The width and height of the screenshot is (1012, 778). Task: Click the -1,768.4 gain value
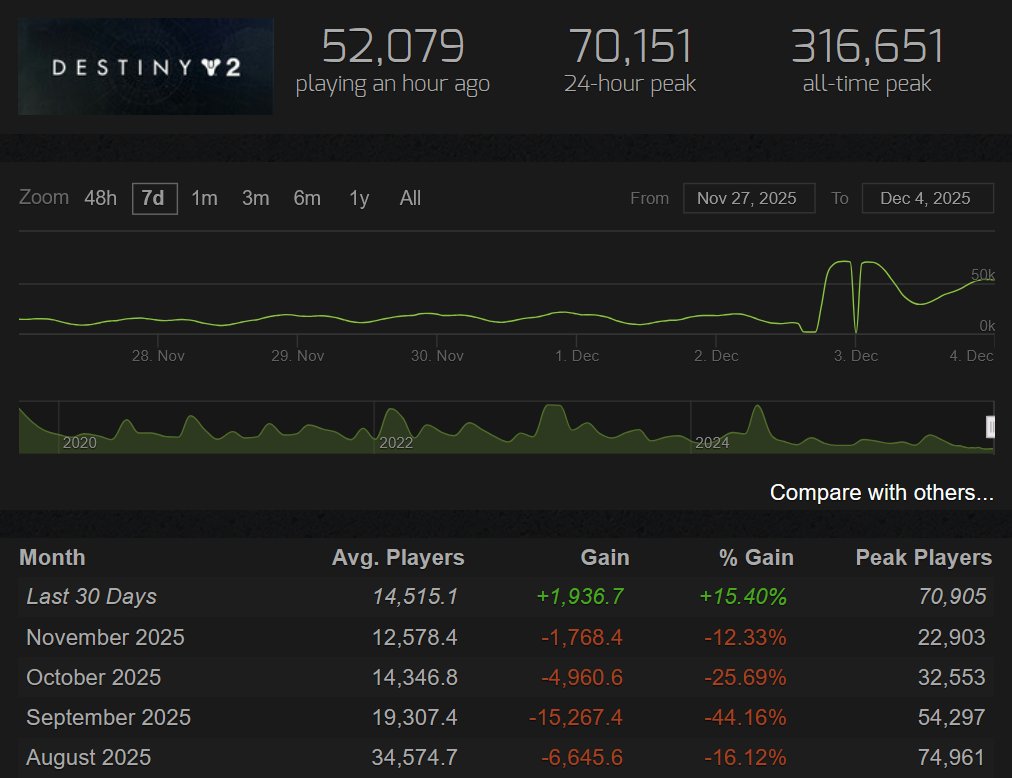(x=582, y=638)
